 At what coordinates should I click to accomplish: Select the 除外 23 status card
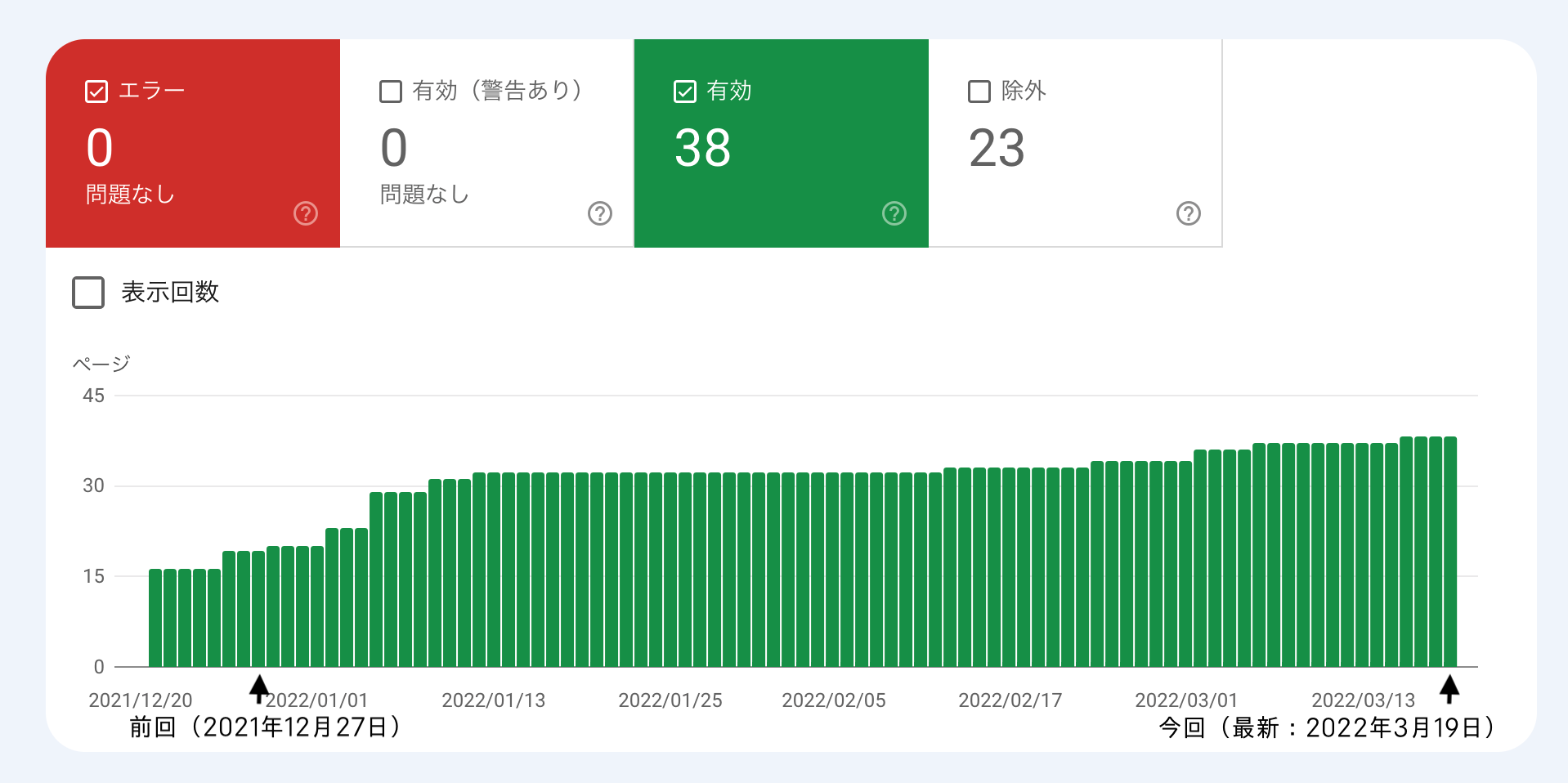tap(1076, 143)
